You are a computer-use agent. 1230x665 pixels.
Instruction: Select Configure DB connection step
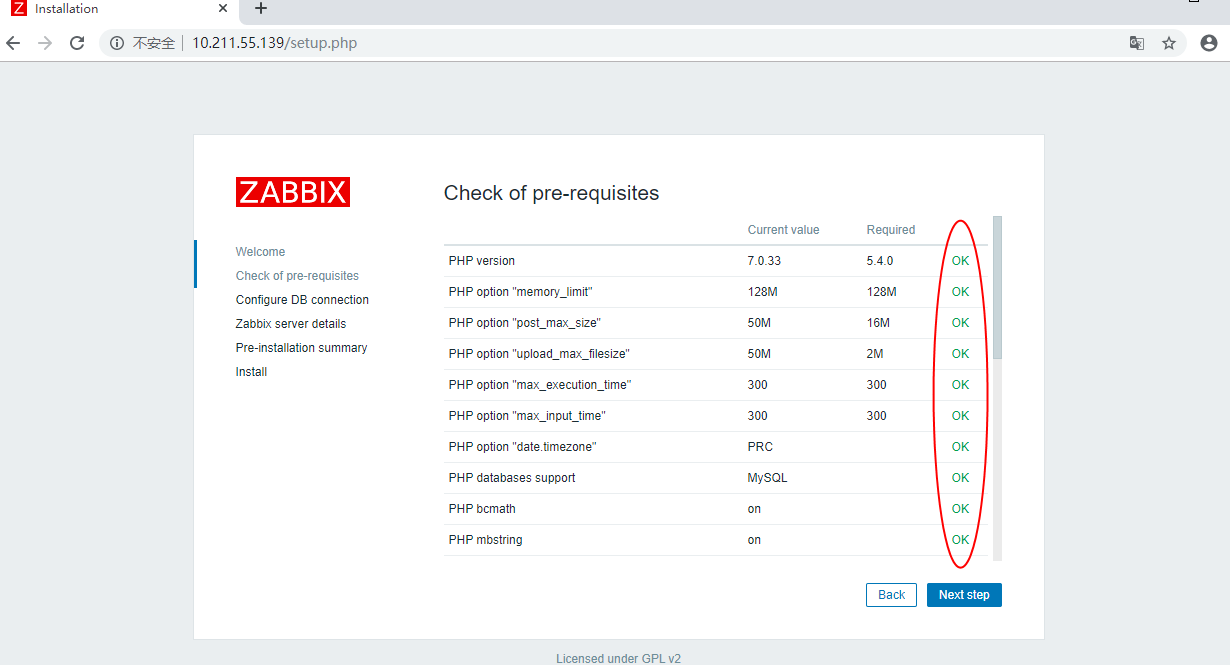coord(302,300)
